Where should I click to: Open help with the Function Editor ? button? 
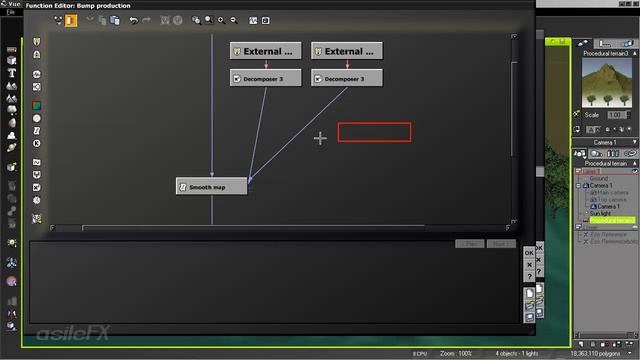[529, 276]
